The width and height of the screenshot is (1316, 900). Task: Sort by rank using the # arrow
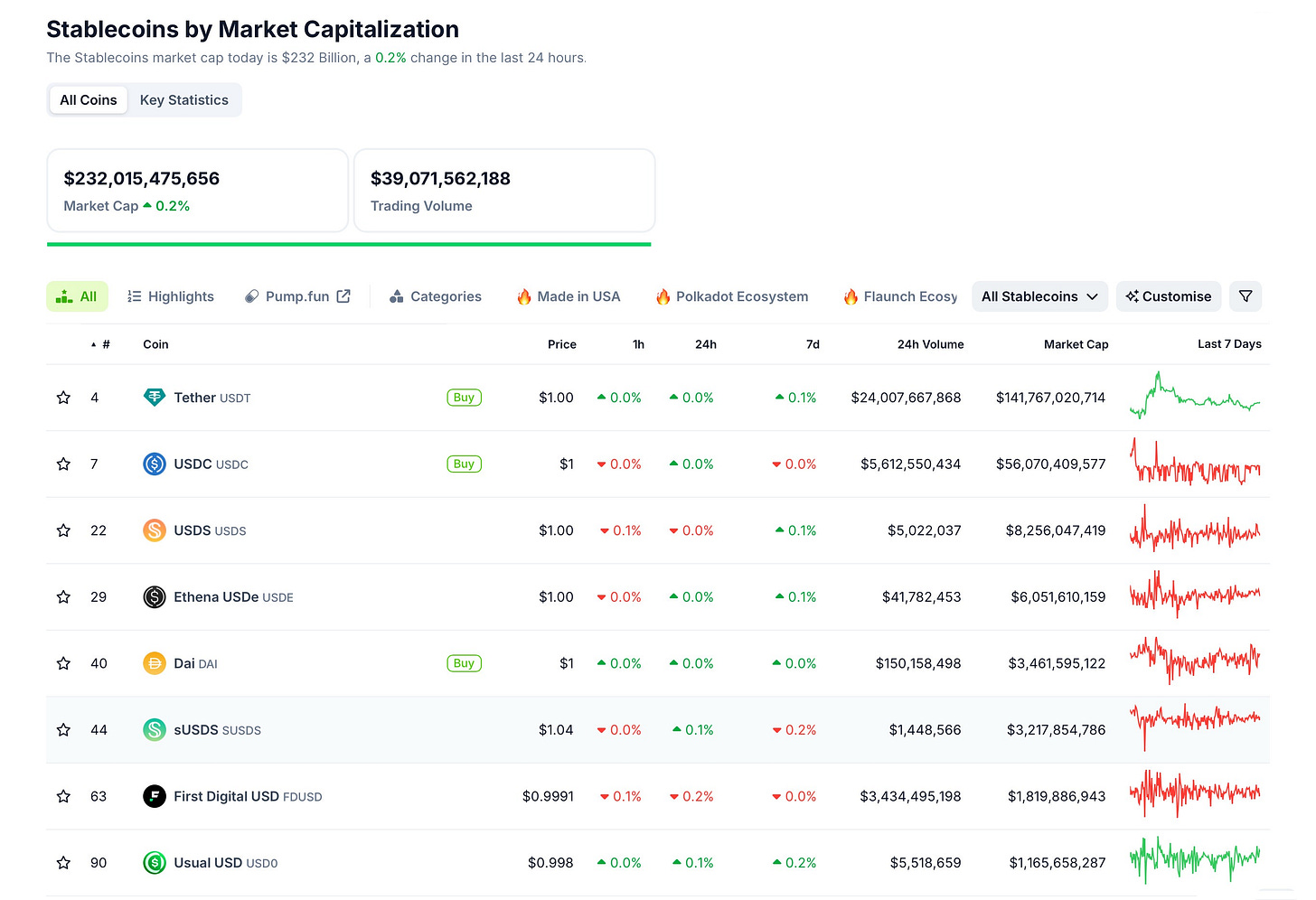94,344
